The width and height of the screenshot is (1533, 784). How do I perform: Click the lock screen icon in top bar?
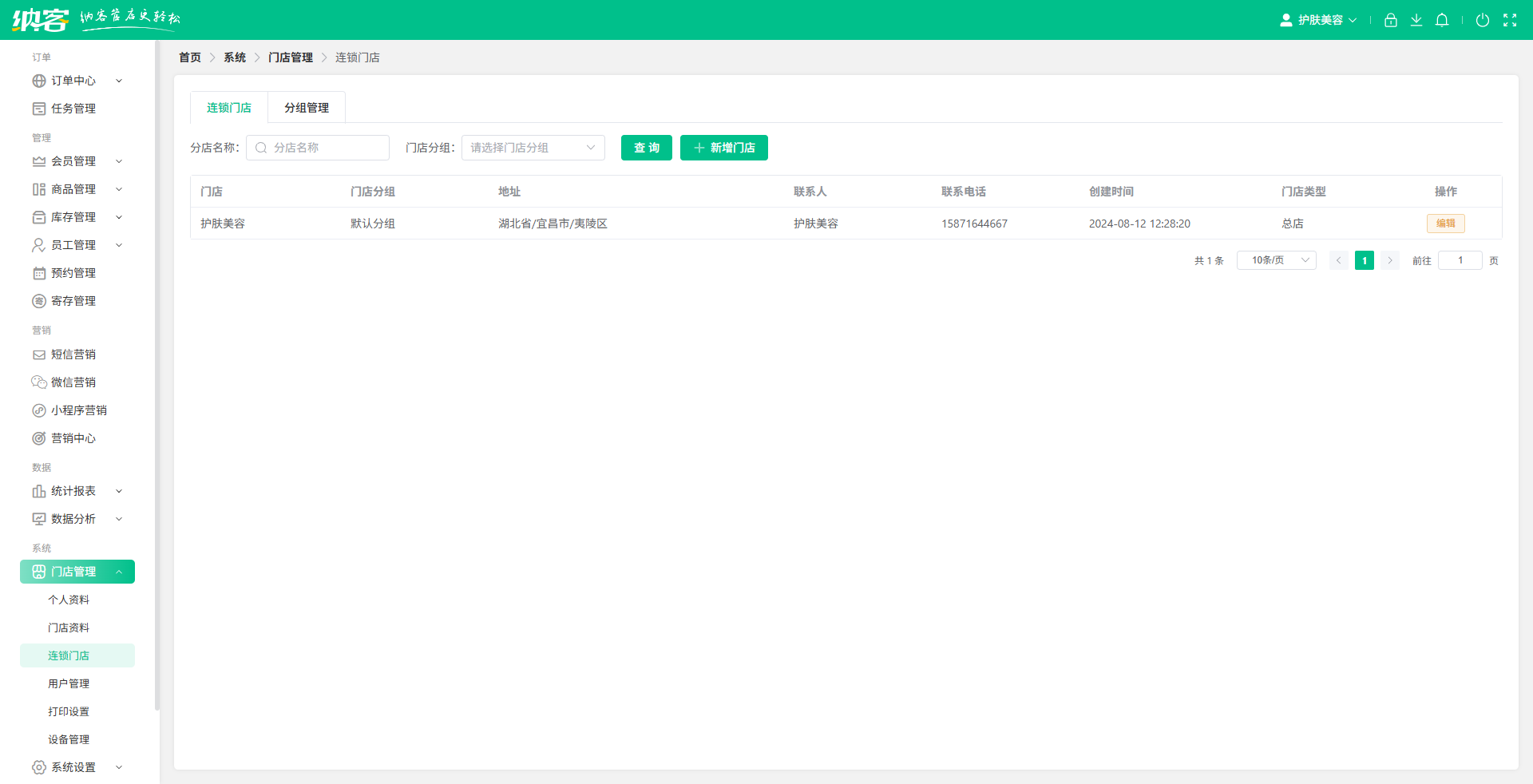pos(1390,20)
